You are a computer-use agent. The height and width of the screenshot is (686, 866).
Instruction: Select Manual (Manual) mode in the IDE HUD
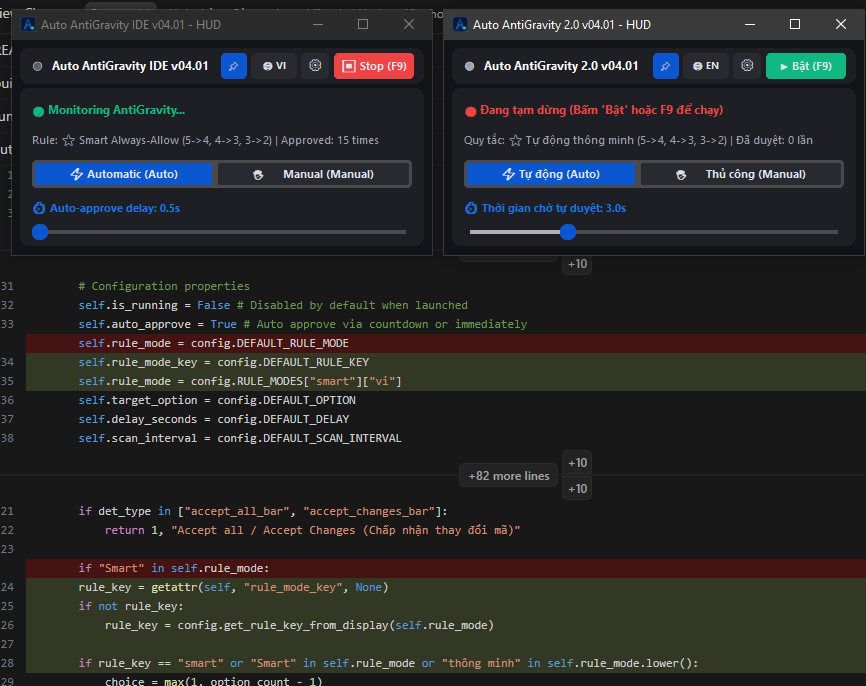[x=313, y=174]
